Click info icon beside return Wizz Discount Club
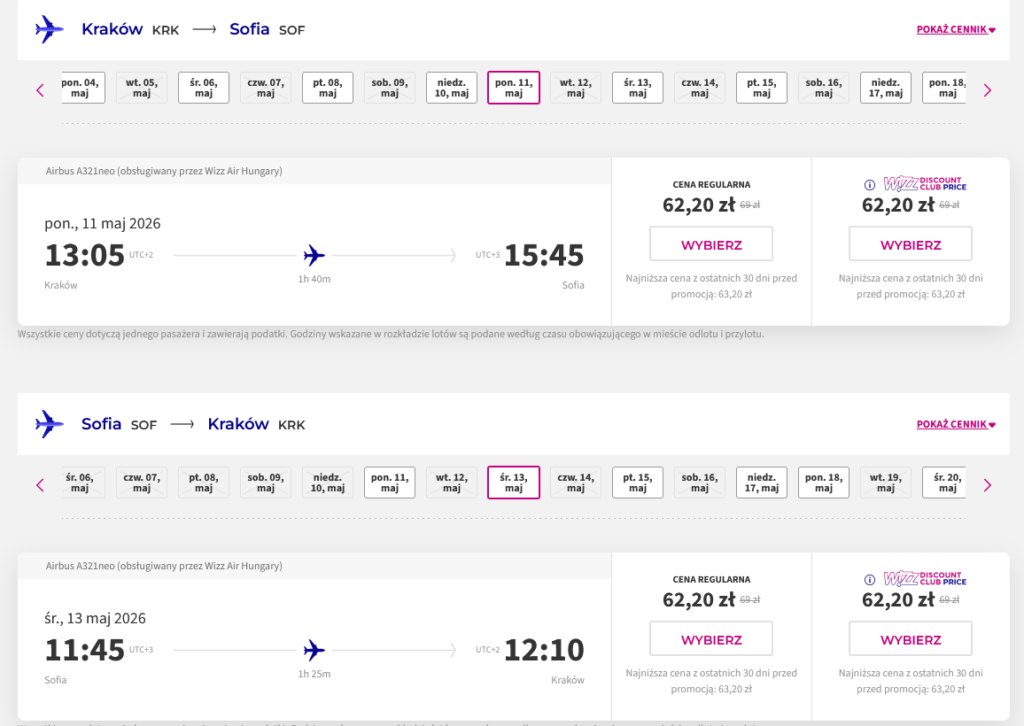Viewport: 1024px width, 726px height. [870, 579]
